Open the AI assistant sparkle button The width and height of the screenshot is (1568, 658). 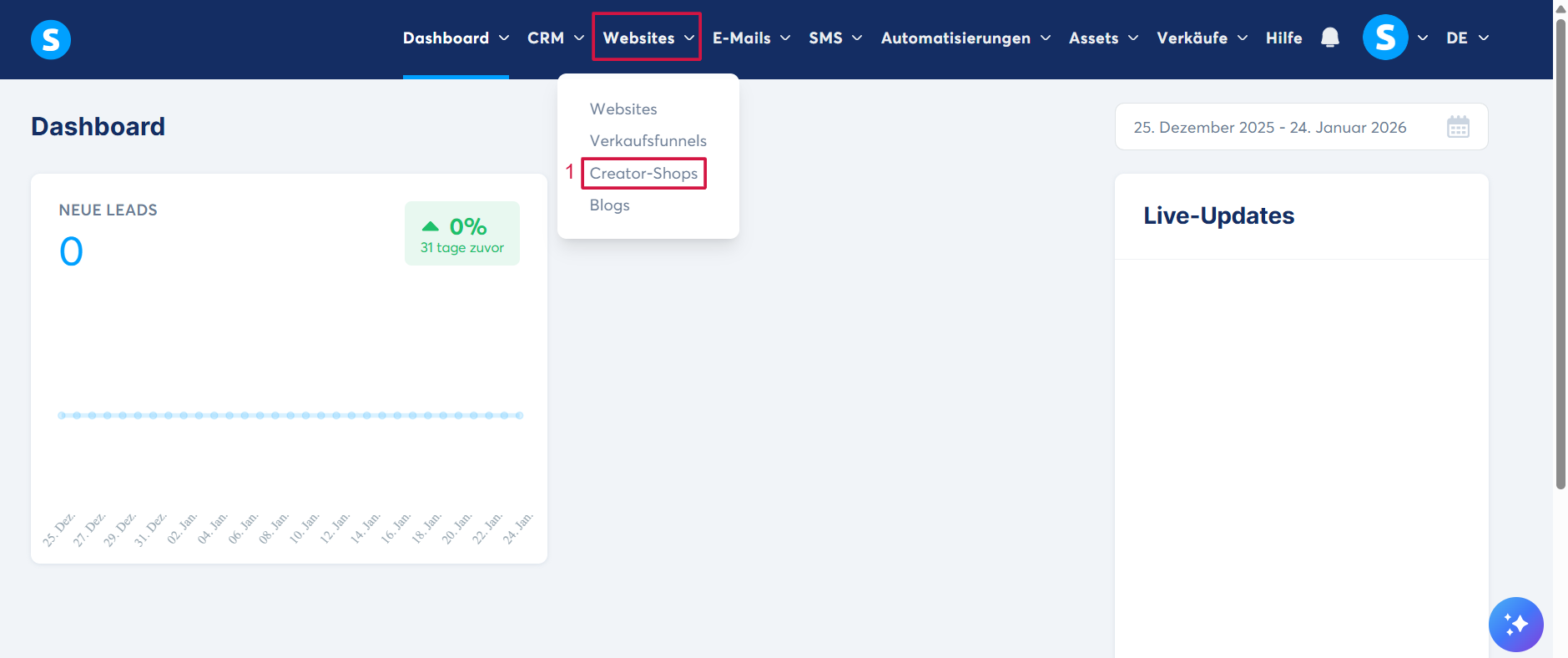tap(1515, 624)
